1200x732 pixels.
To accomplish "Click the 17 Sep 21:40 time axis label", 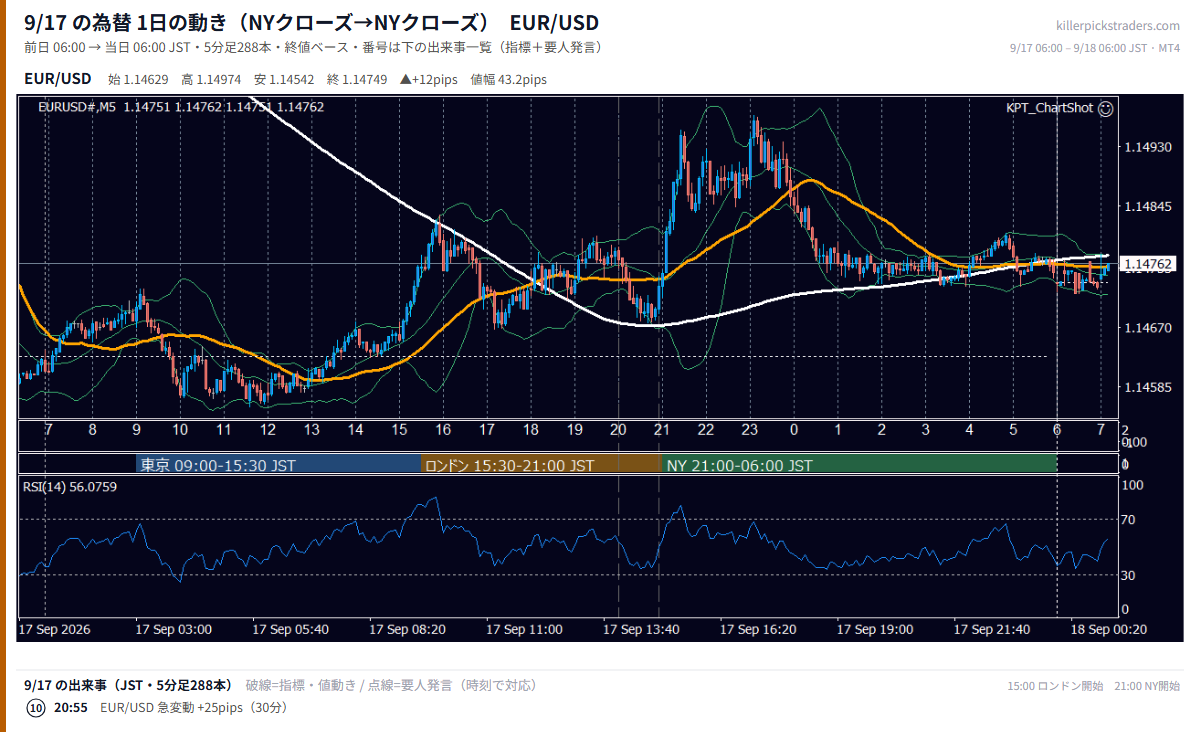I will 993,630.
